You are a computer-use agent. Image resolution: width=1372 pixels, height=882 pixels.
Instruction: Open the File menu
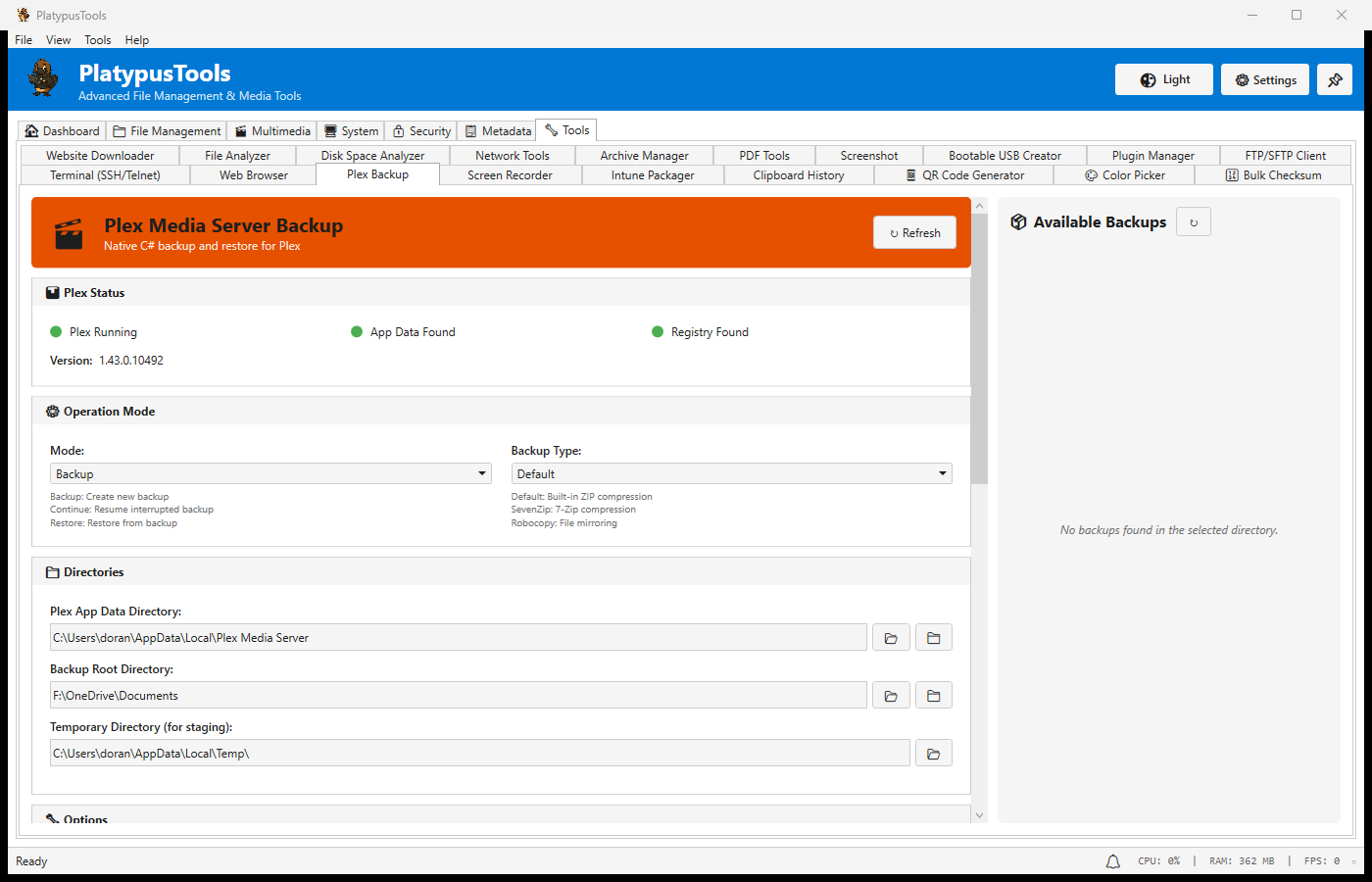[x=24, y=40]
